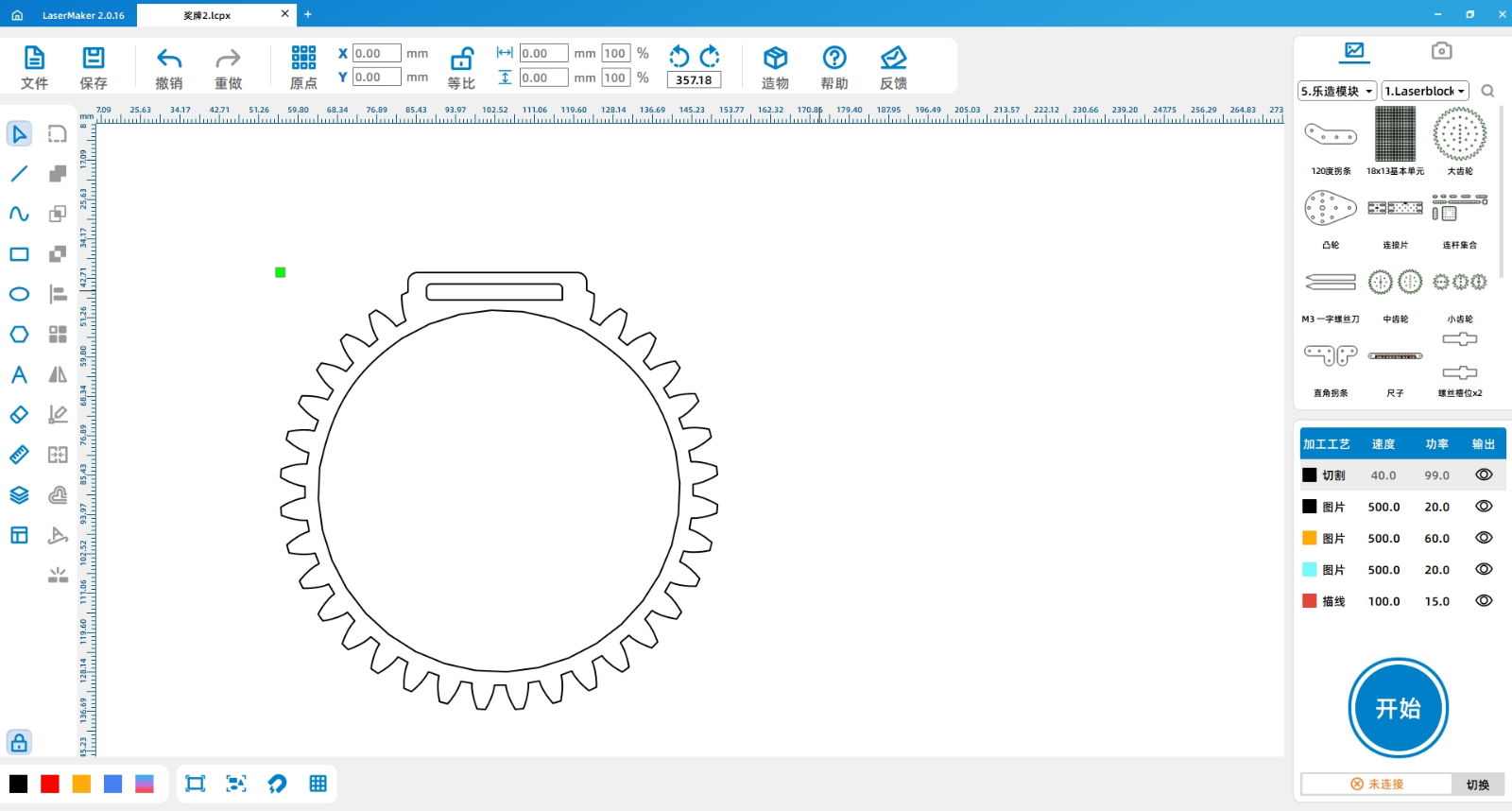The height and width of the screenshot is (811, 1512).
Task: Open the feedback icon
Action: (893, 58)
